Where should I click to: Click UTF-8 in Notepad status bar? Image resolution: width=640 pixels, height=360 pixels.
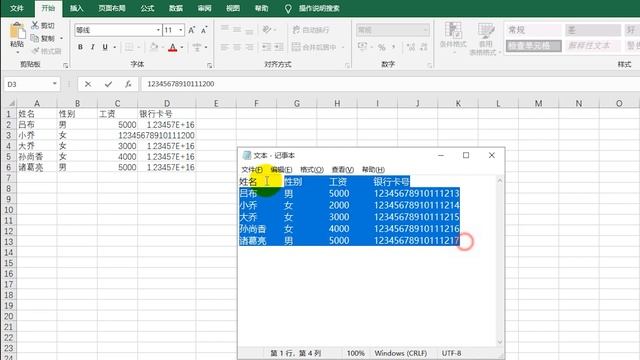pos(451,353)
